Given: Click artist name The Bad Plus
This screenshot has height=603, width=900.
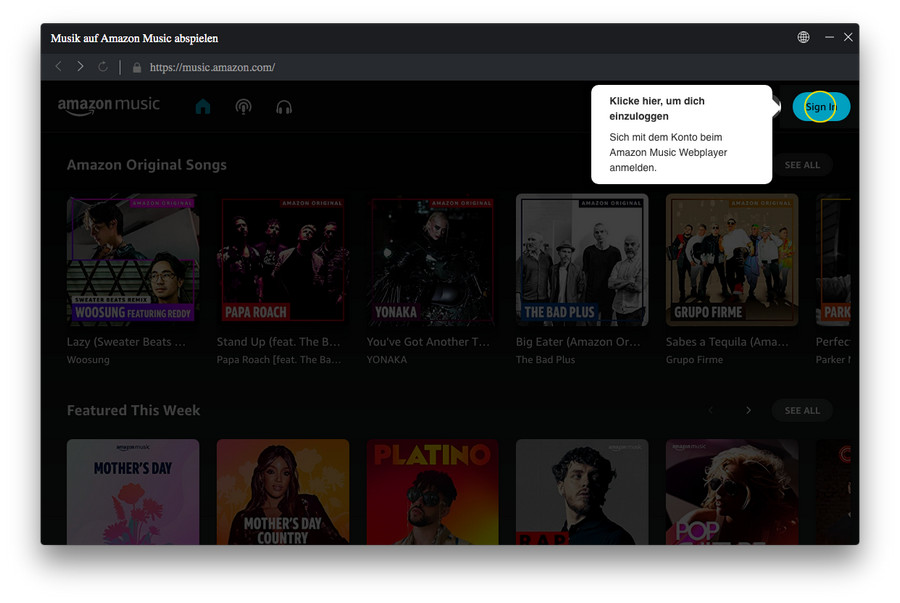Looking at the screenshot, I should click(x=545, y=360).
